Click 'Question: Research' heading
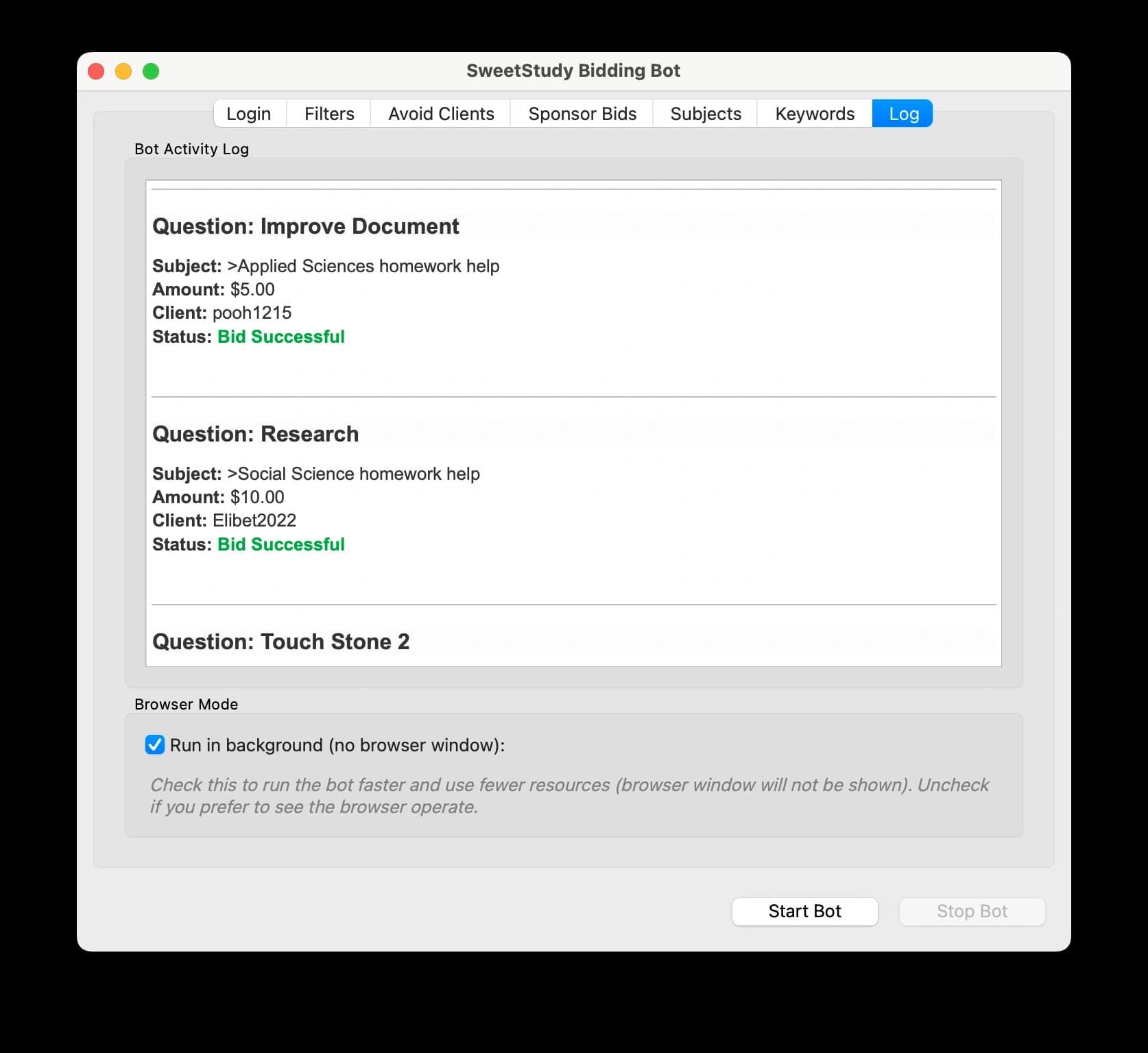This screenshot has width=1148, height=1053. coord(255,434)
